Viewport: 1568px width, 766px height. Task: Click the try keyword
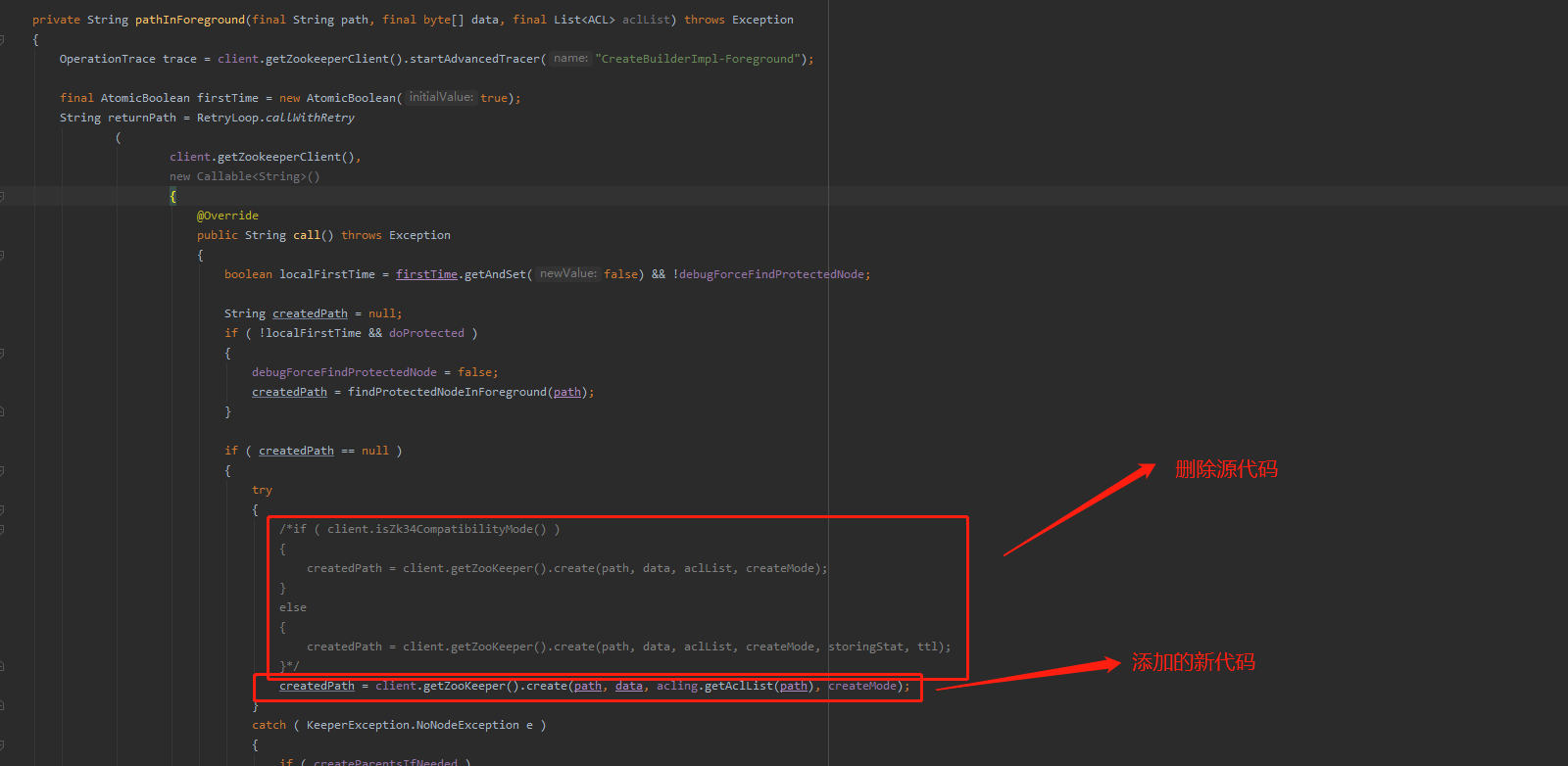(262, 490)
